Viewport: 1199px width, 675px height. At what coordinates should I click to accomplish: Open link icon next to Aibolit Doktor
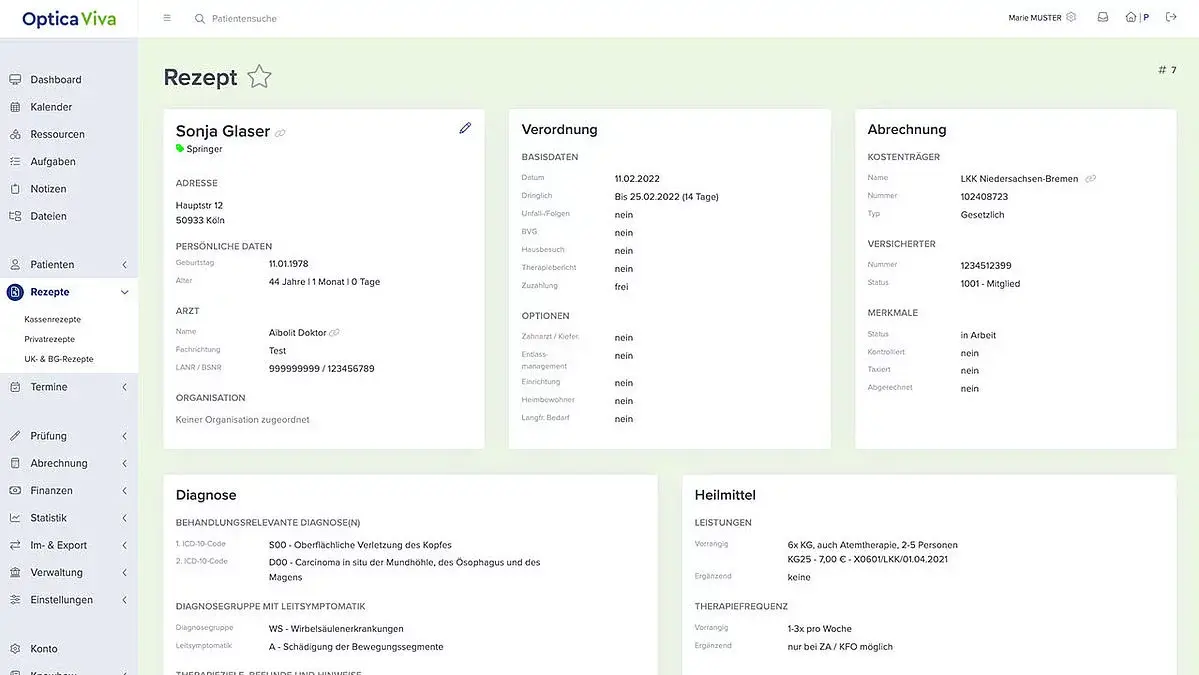tap(334, 333)
